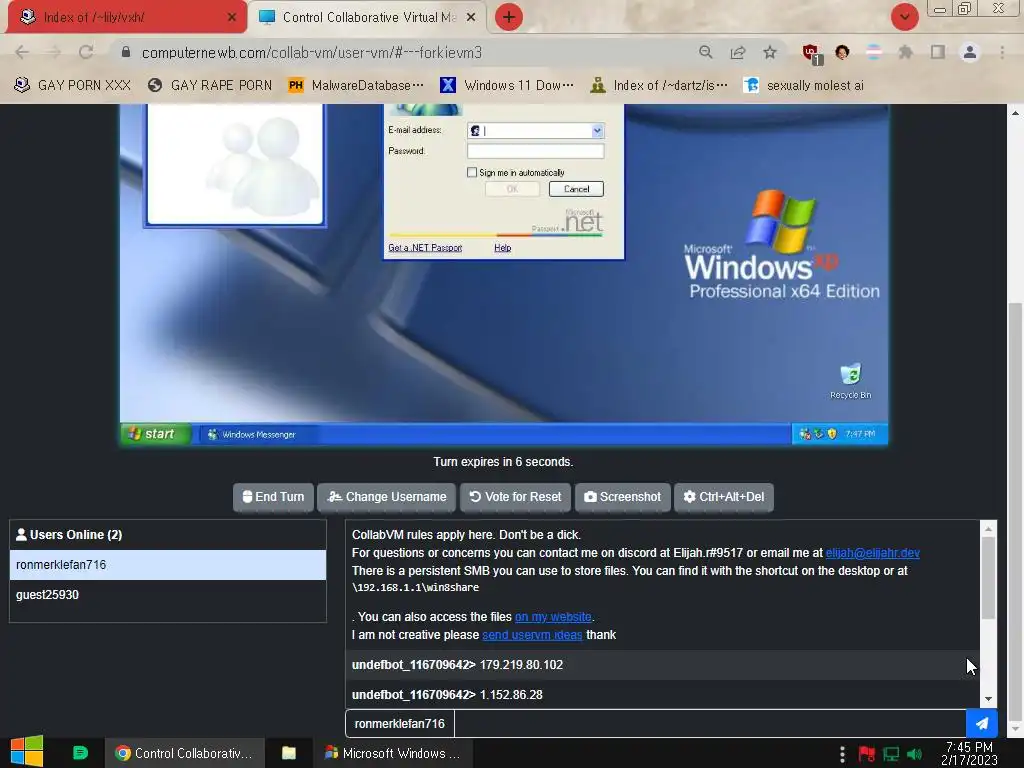1024x768 pixels.
Task: Open the uBlock Origin extension icon
Action: point(812,53)
